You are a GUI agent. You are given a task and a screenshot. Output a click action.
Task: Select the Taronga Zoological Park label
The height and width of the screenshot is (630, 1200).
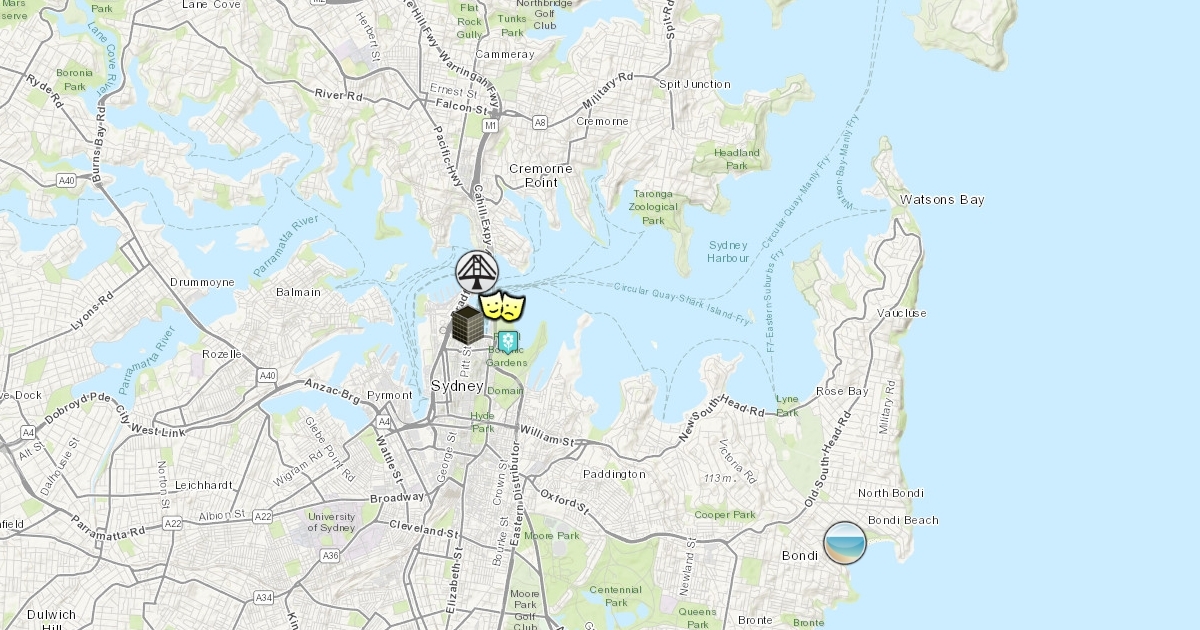coord(653,207)
